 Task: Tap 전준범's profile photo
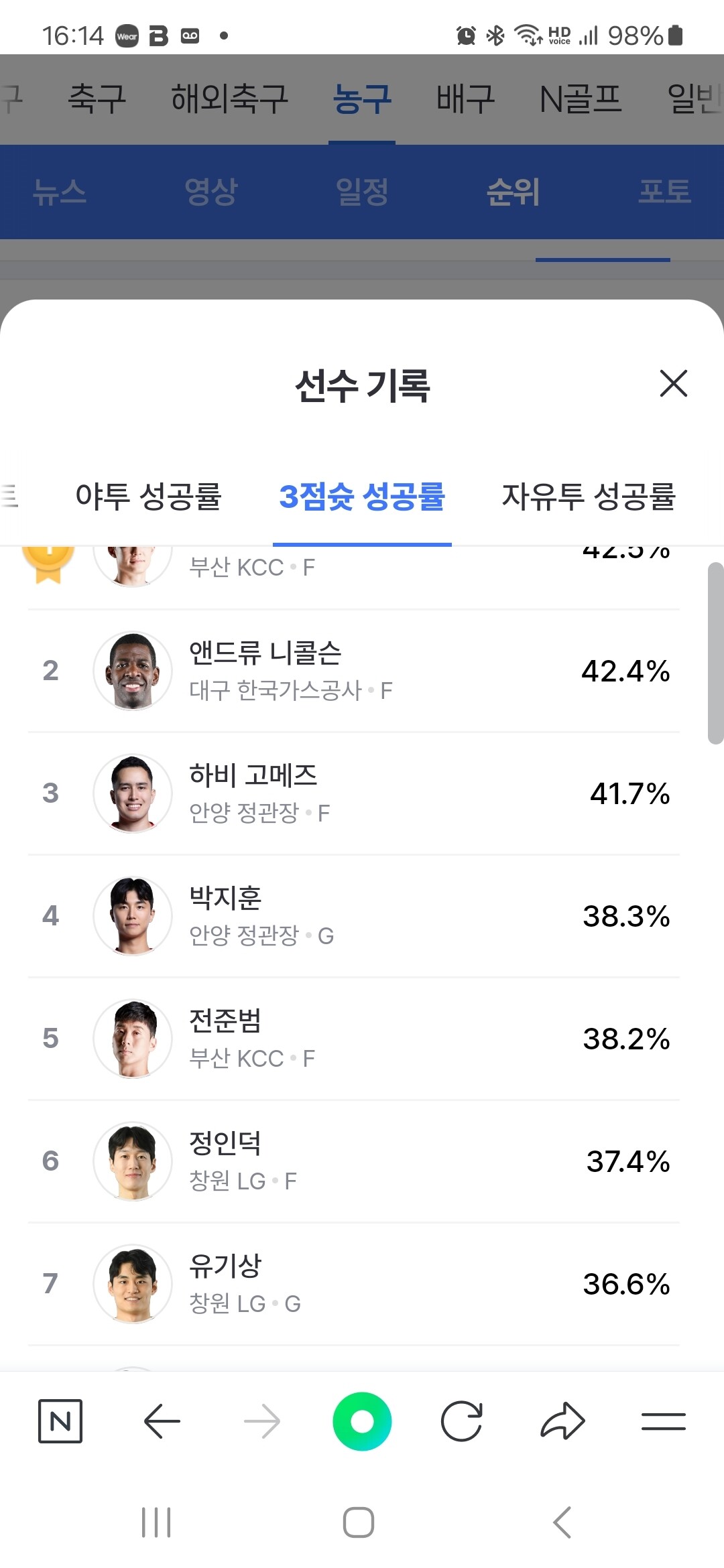pyautogui.click(x=133, y=1039)
